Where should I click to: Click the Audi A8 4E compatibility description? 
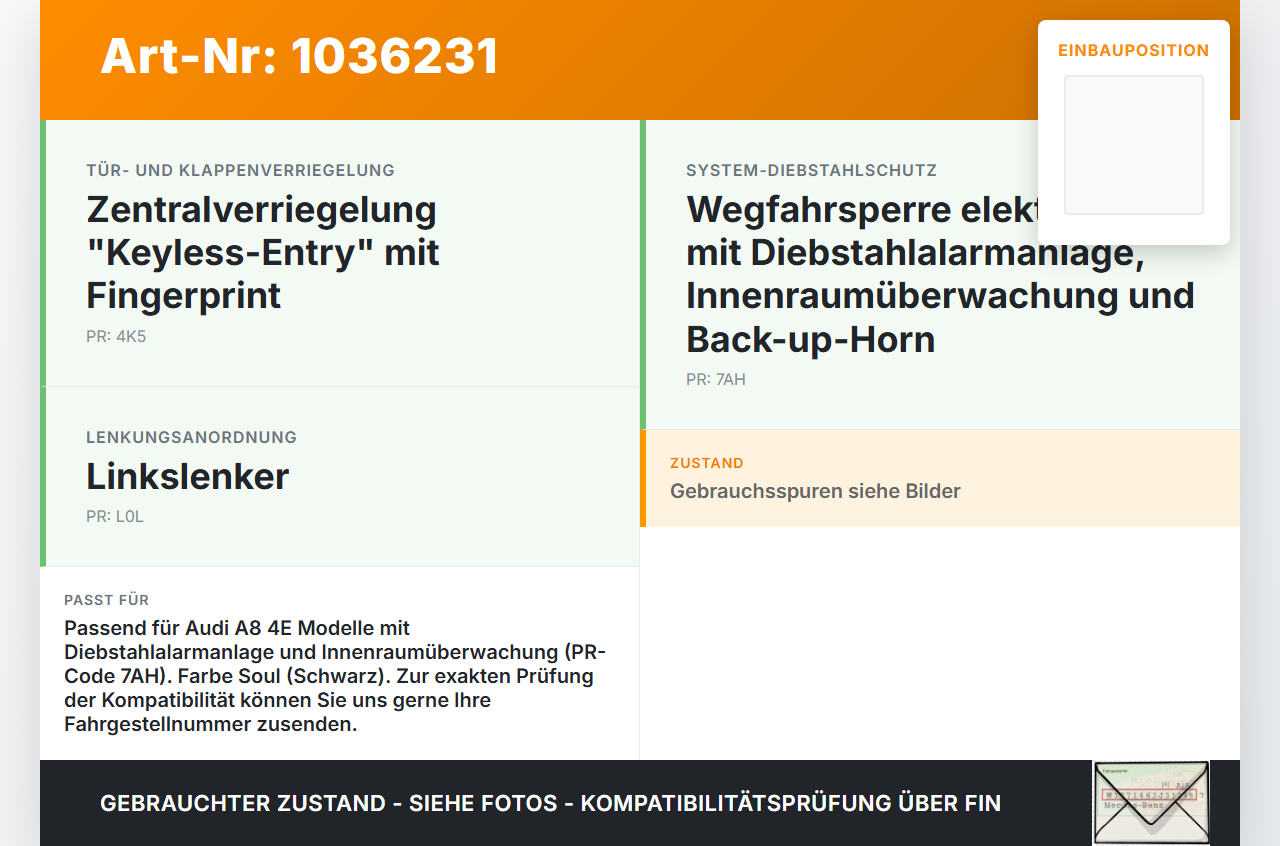click(335, 676)
